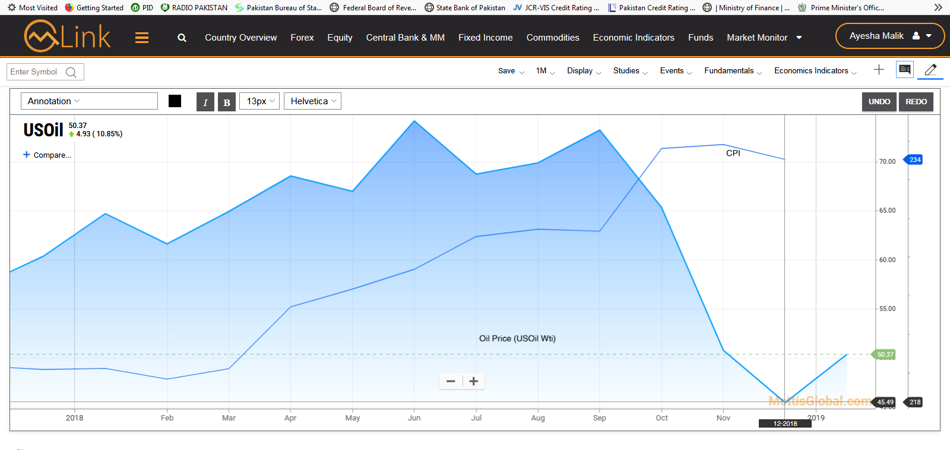950x450 pixels.
Task: Zoom in with plus button
Action: click(474, 381)
